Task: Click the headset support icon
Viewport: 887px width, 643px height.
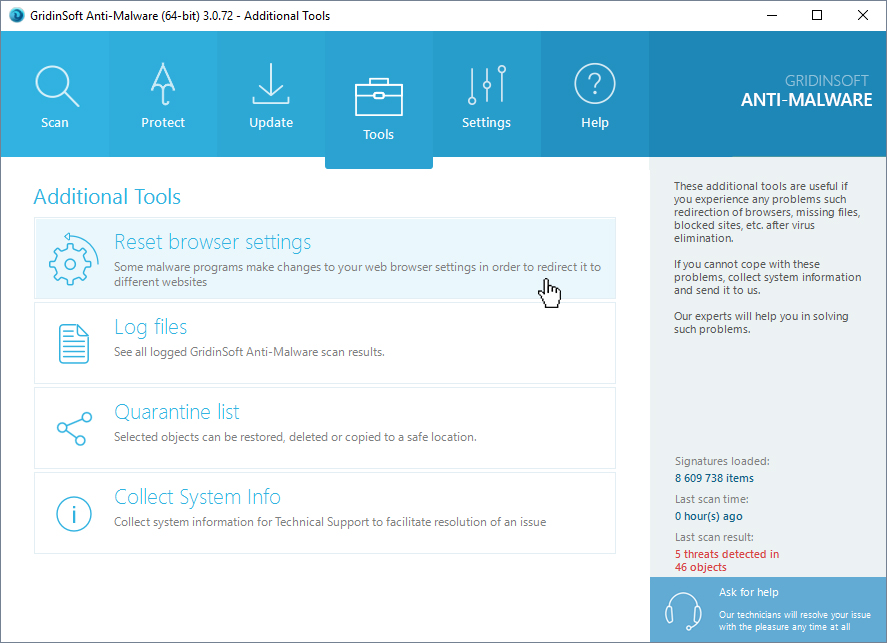Action: (683, 610)
